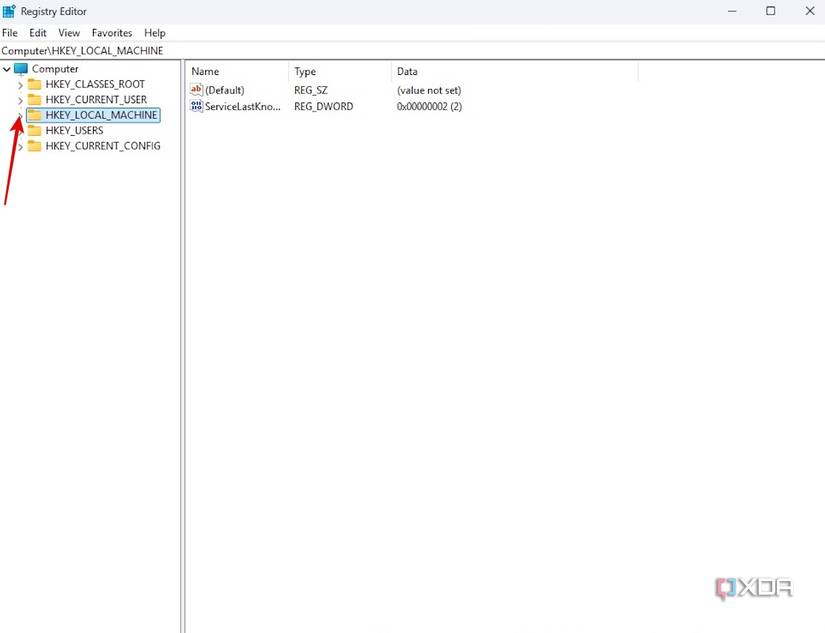Open the File menu
The width and height of the screenshot is (825, 633).
[x=9, y=32]
